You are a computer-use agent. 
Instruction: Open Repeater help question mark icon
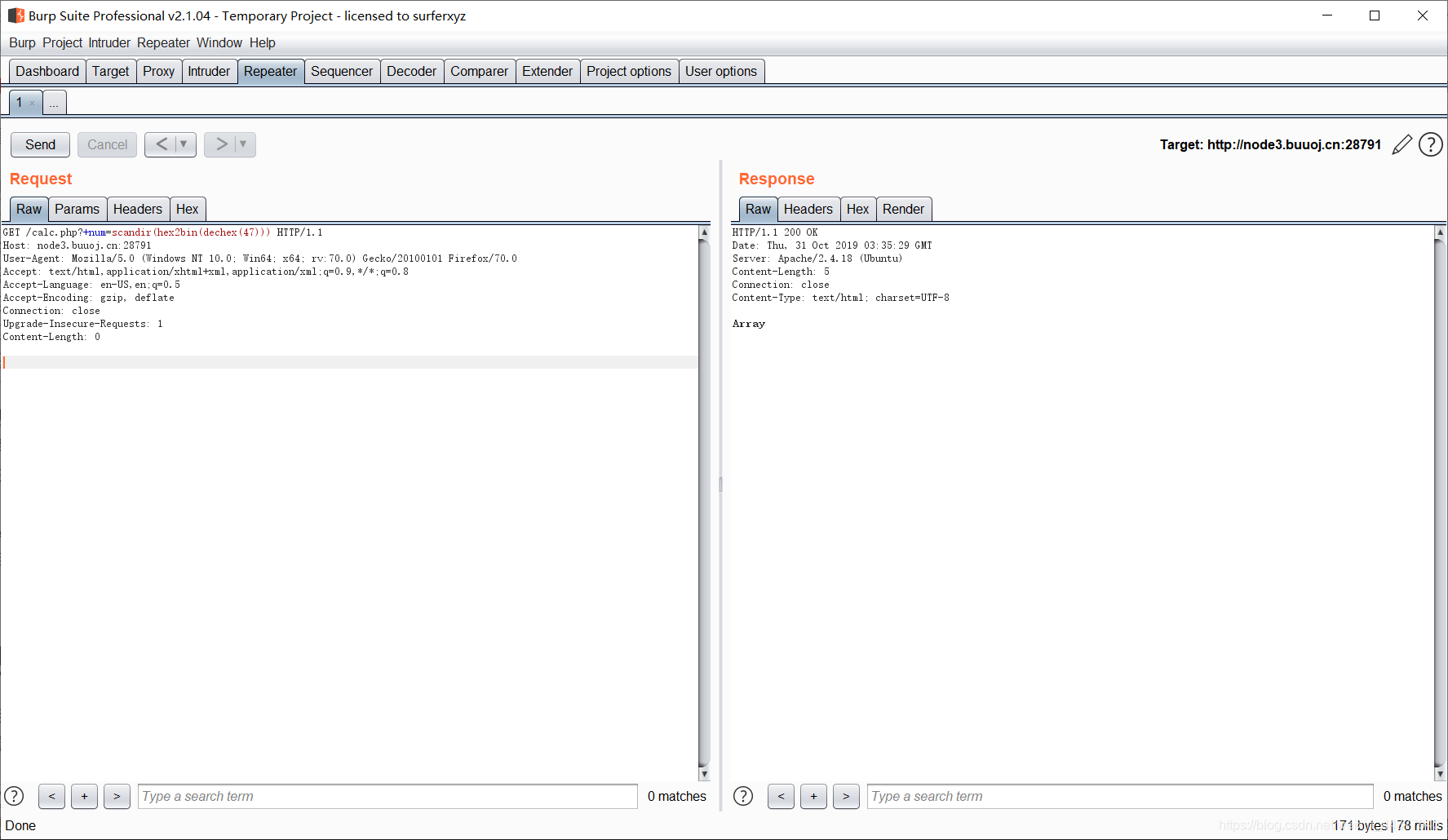pyautogui.click(x=1431, y=144)
